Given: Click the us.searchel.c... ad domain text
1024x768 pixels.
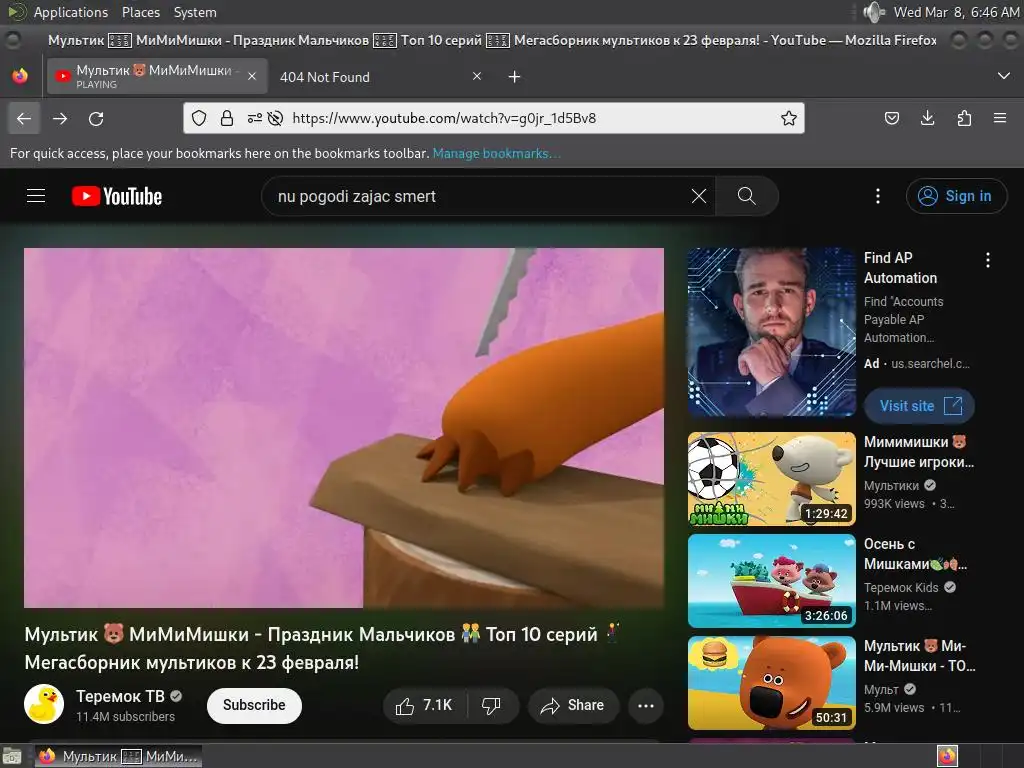Looking at the screenshot, I should coord(930,364).
